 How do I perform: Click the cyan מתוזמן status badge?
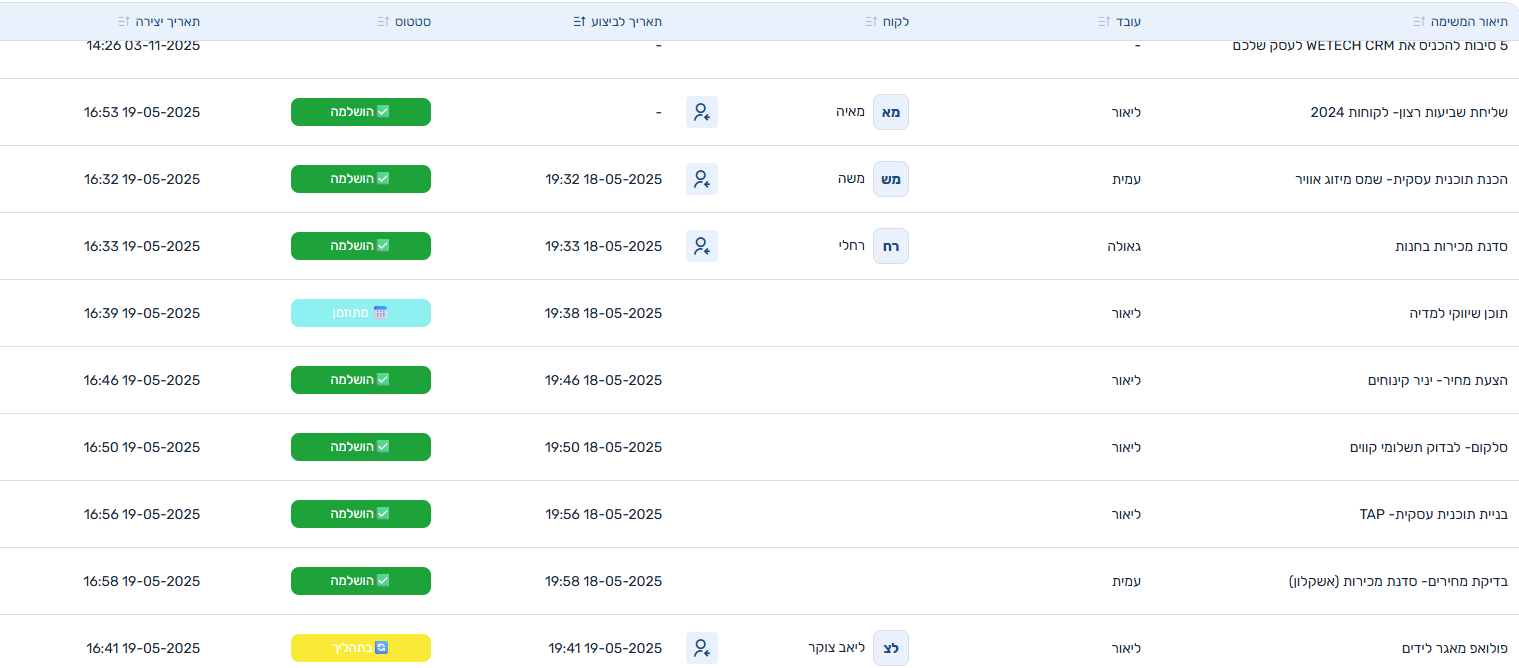[361, 313]
